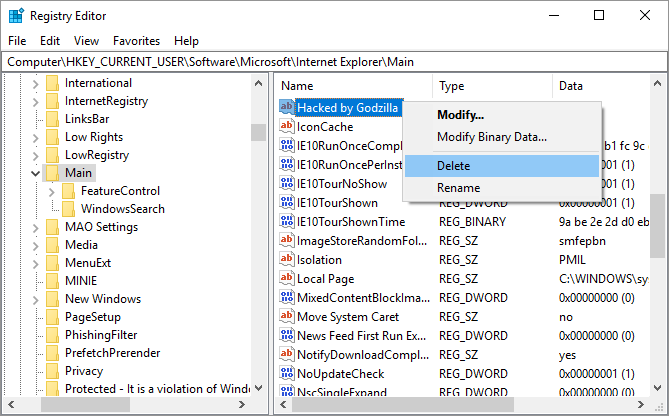Click the Registry Editor app icon in title bar
The image size is (669, 416).
click(x=15, y=15)
